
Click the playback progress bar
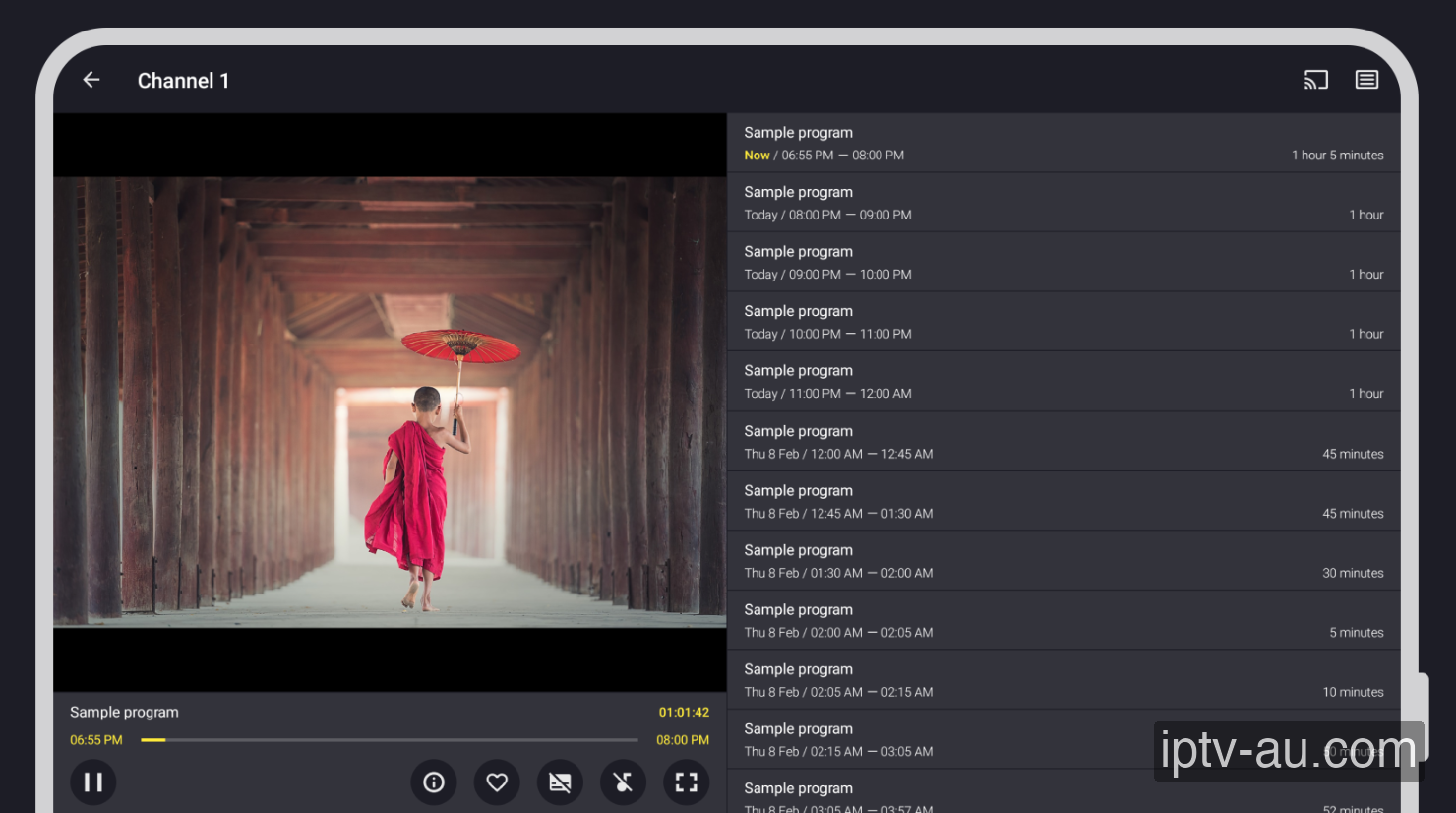[x=390, y=740]
